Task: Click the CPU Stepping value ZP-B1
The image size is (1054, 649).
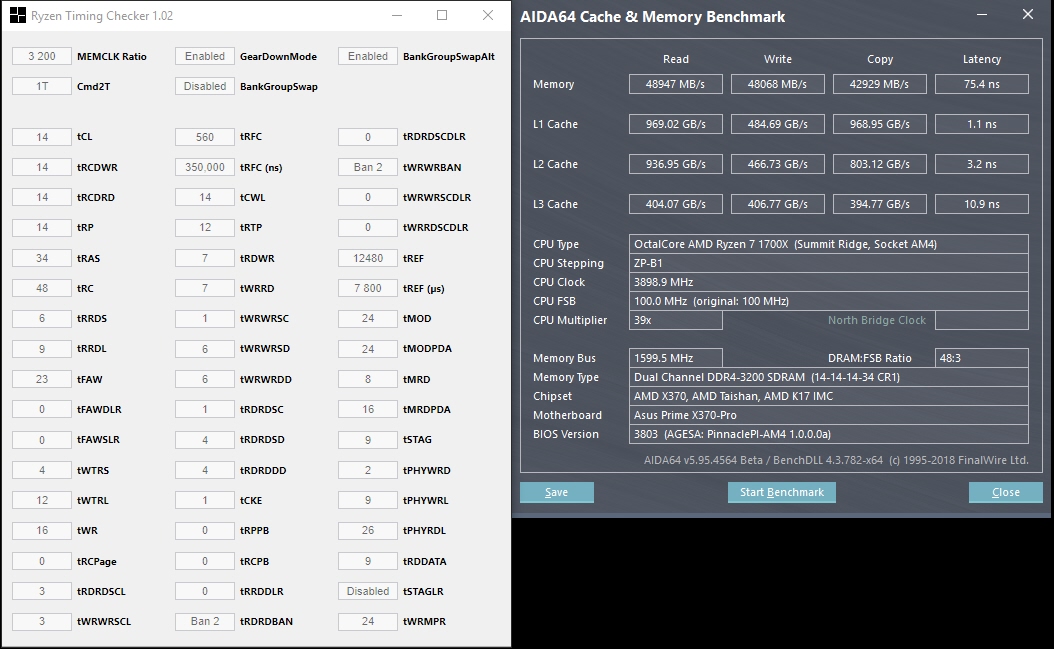Action: 829,263
